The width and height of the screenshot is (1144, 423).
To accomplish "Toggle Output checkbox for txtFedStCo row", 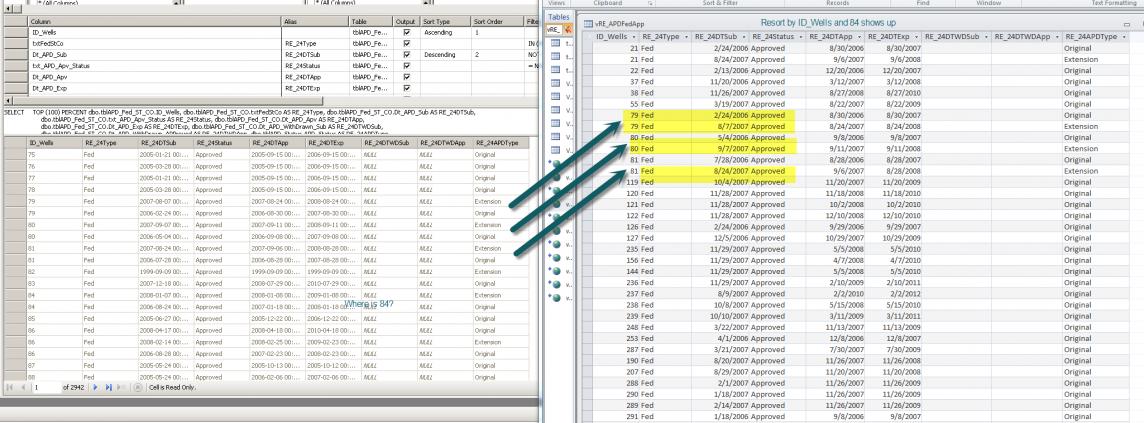I will pyautogui.click(x=406, y=44).
